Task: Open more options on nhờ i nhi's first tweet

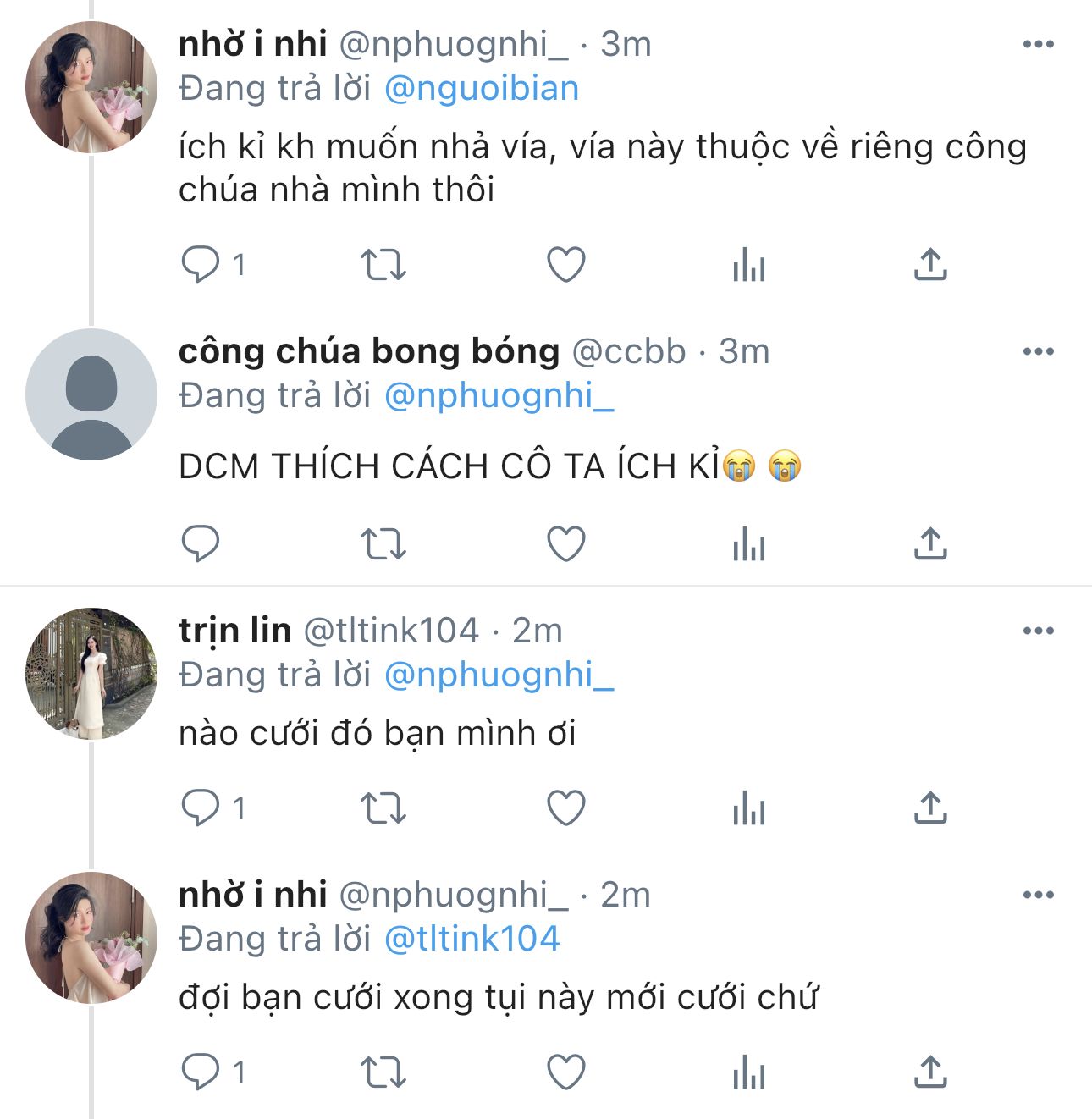Action: tap(1038, 44)
